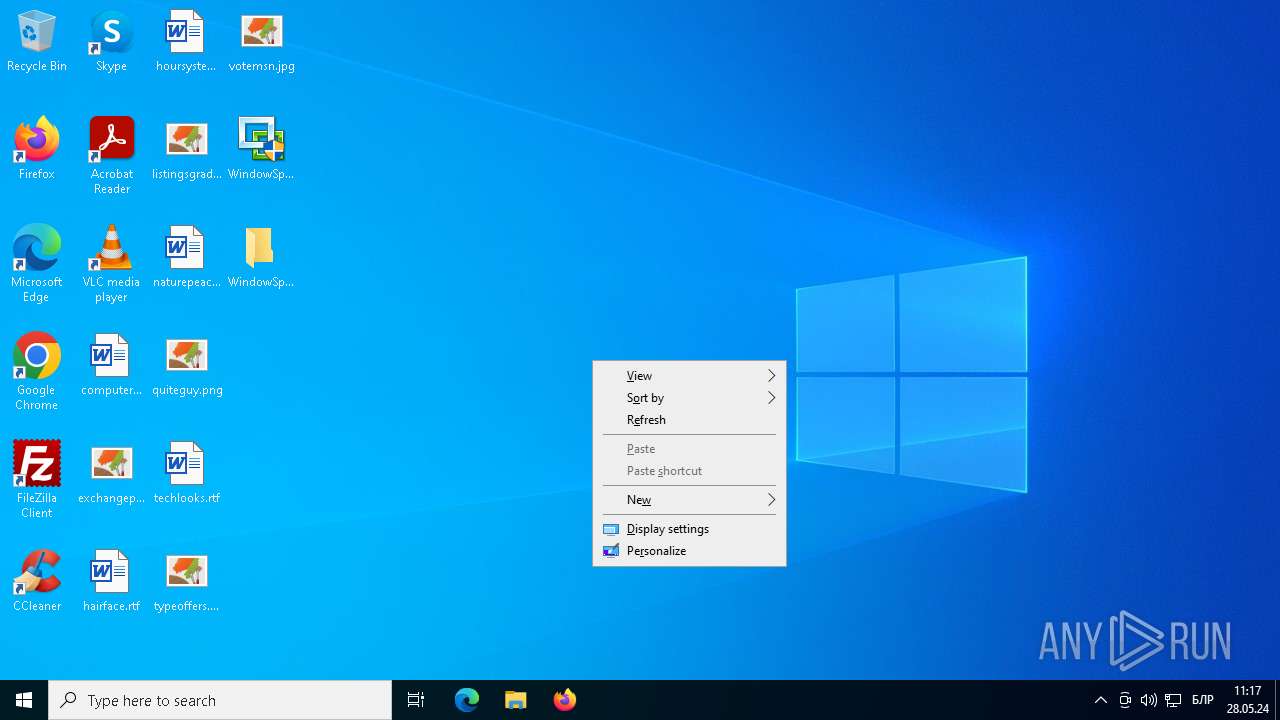The width and height of the screenshot is (1280, 720).
Task: Select the CCleaner desktop shortcut
Action: (x=37, y=581)
